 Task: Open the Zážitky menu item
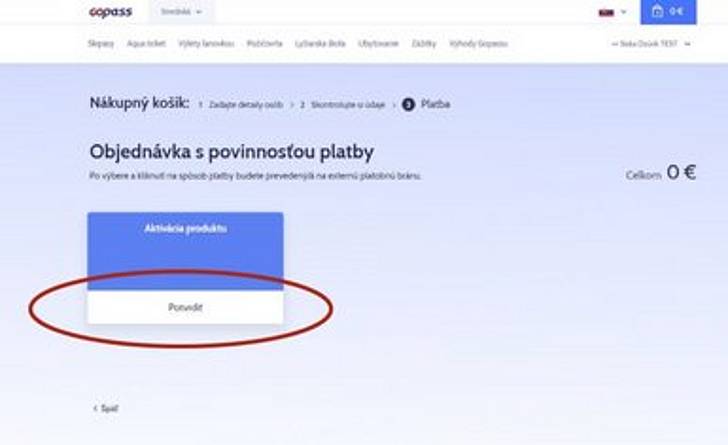pos(424,44)
